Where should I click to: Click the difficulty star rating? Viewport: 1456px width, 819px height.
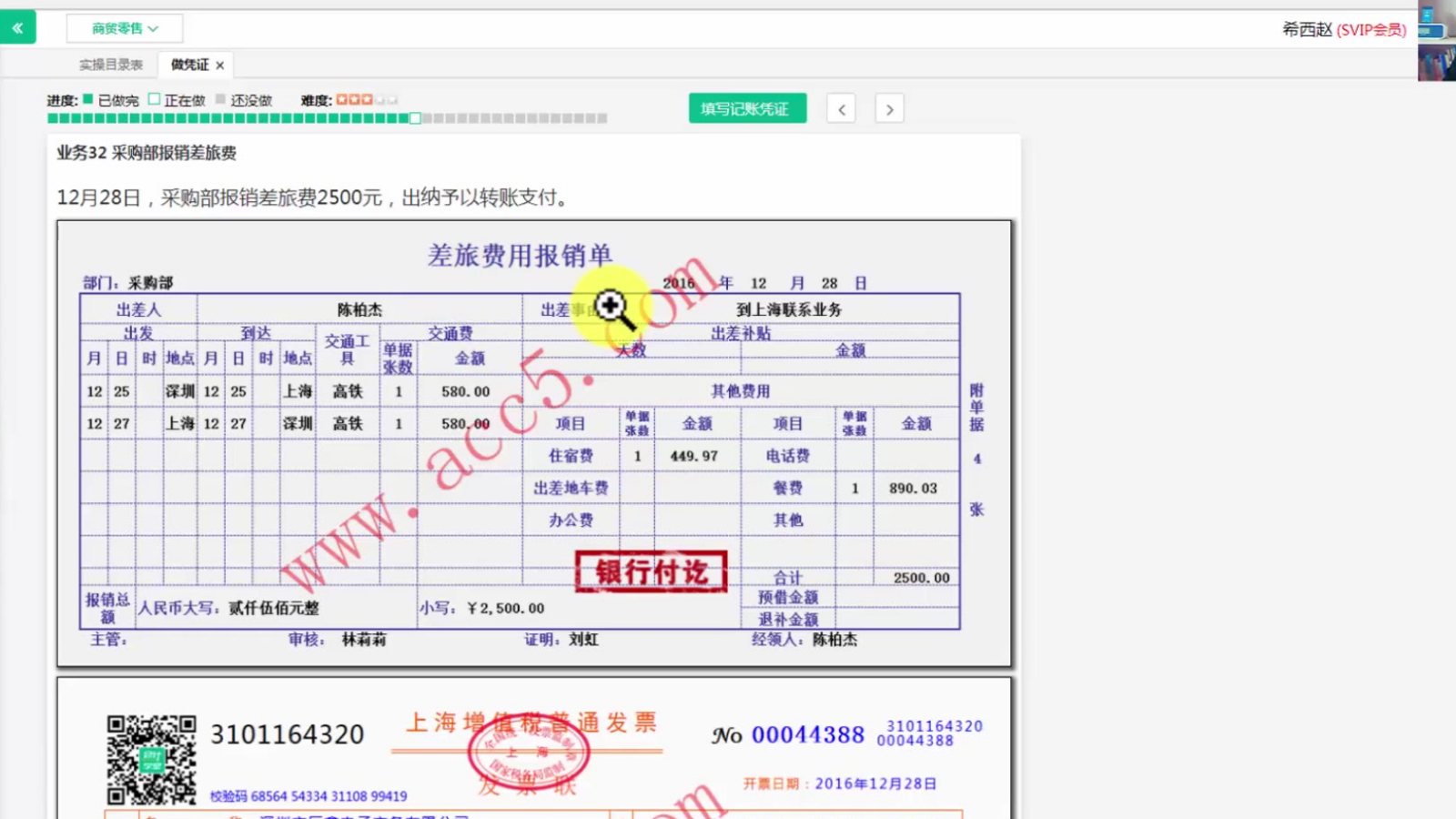367,100
